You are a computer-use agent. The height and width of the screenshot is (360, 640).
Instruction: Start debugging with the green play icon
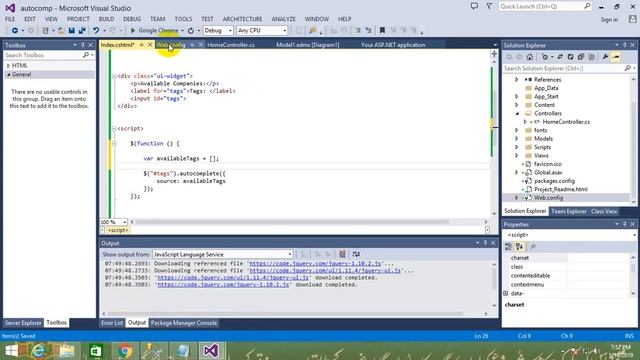click(133, 31)
